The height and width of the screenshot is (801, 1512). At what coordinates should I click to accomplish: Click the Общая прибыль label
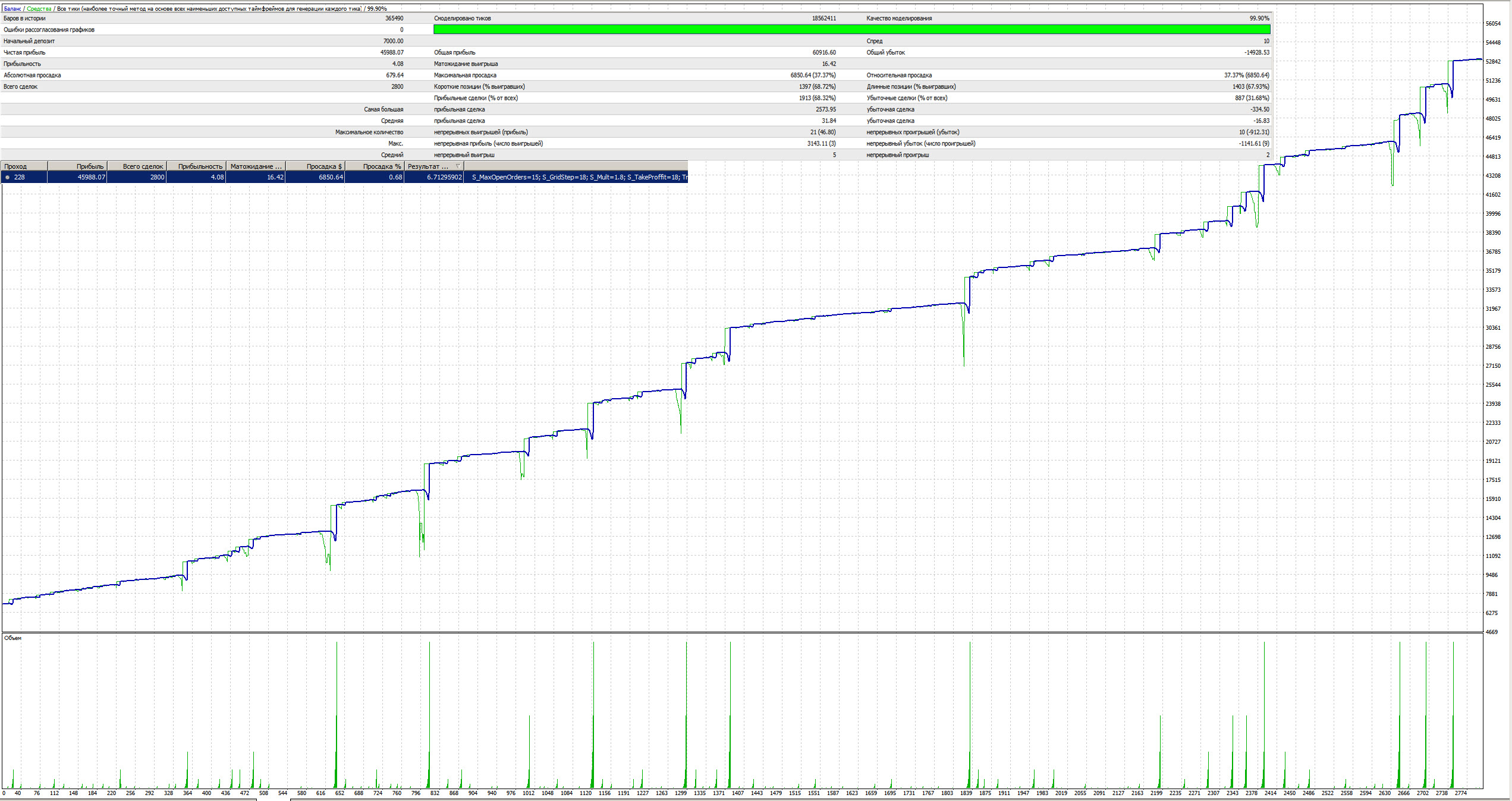tap(455, 52)
